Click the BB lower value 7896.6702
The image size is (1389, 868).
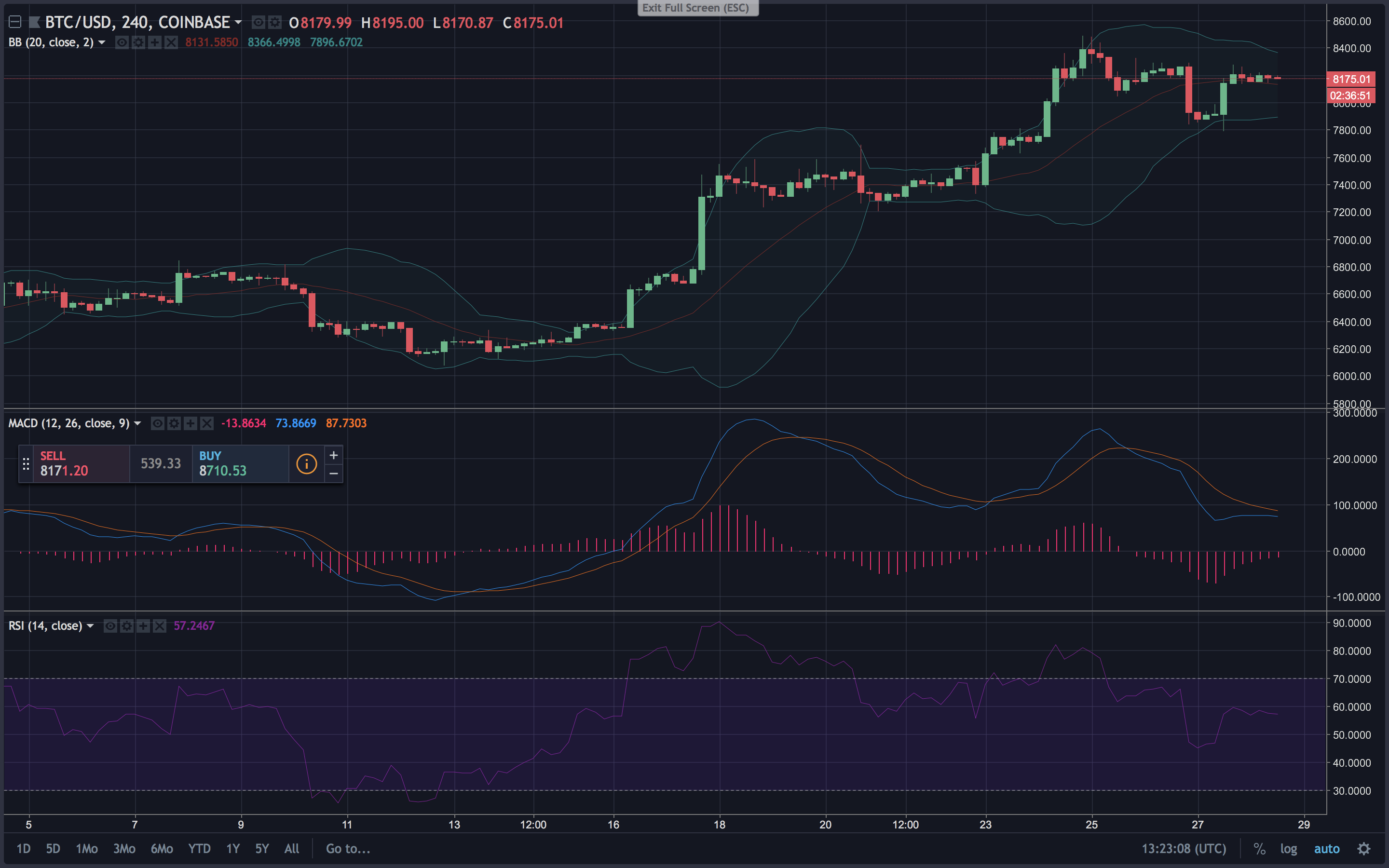[x=336, y=42]
